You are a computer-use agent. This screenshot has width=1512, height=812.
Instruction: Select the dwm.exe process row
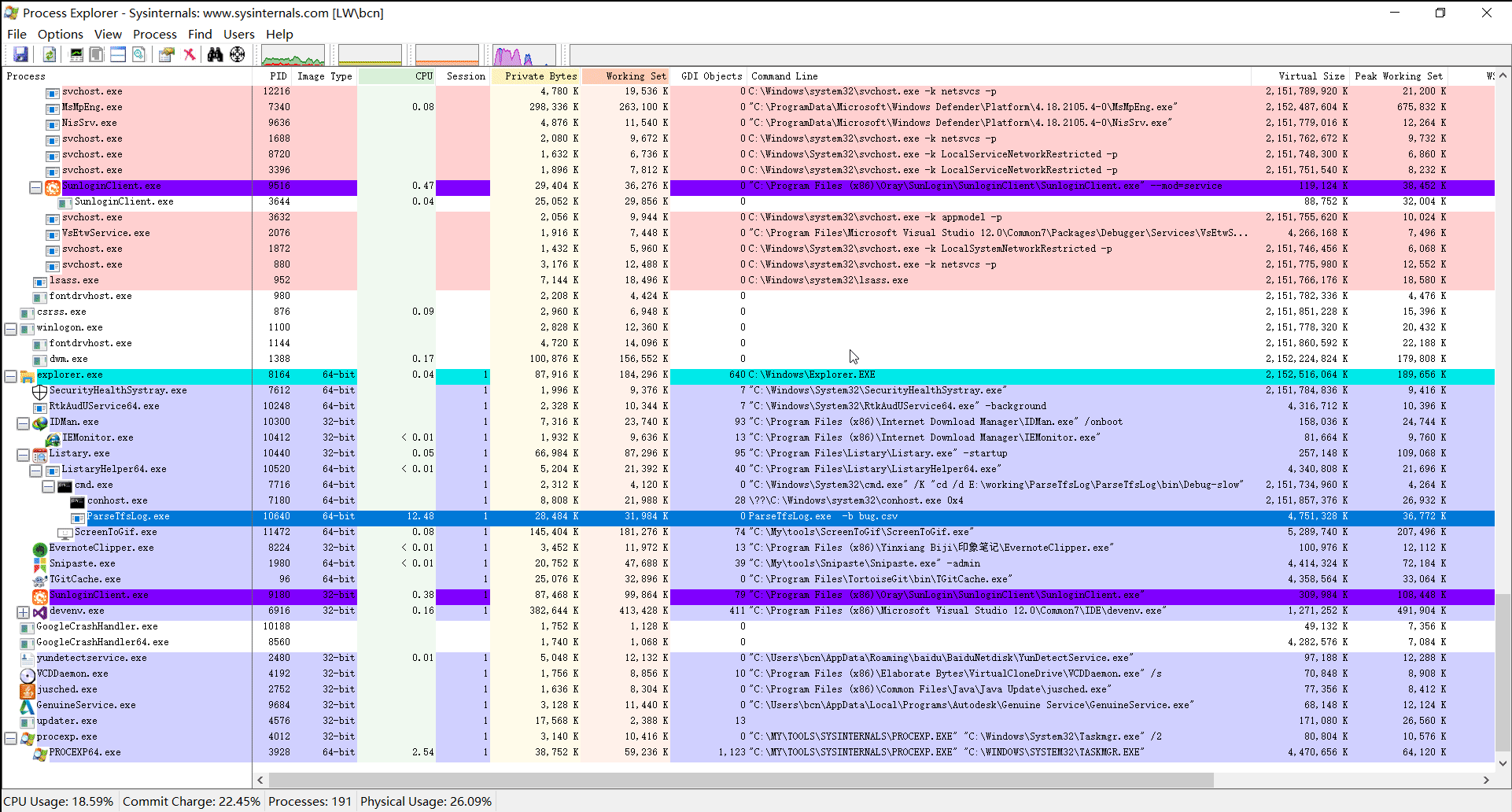pyautogui.click(x=747, y=360)
